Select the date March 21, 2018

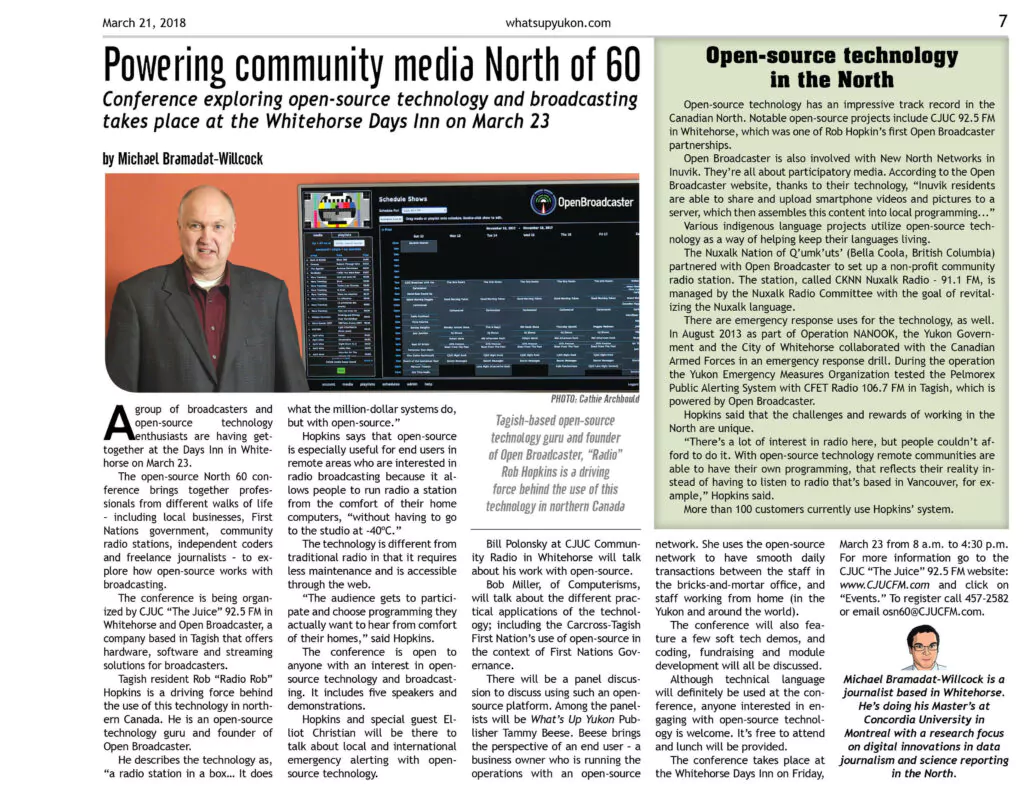[x=144, y=23]
